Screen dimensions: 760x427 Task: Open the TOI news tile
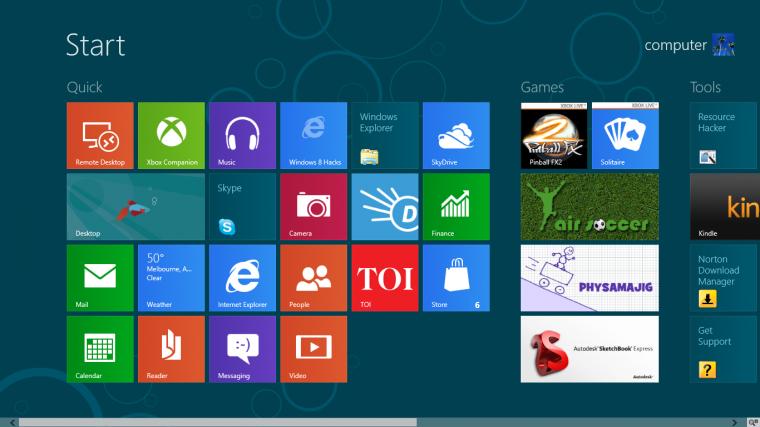pyautogui.click(x=385, y=278)
